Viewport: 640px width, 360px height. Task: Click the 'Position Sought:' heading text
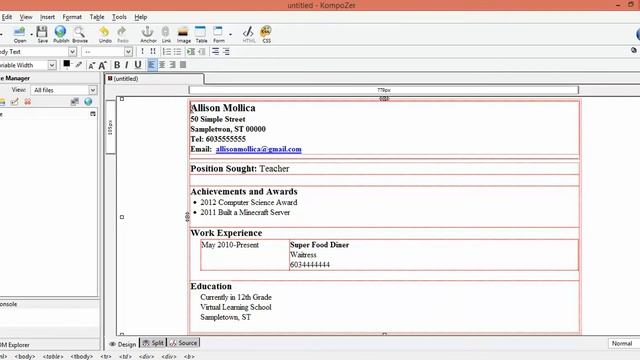[x=224, y=169]
